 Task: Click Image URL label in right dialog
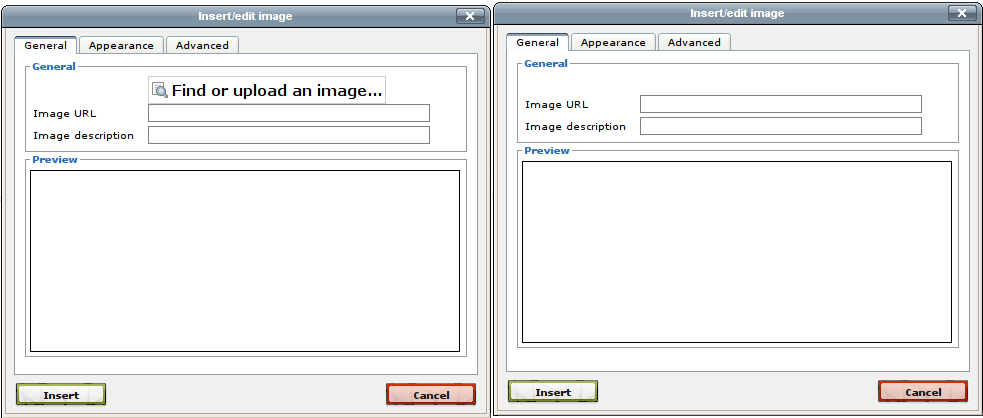click(x=557, y=105)
